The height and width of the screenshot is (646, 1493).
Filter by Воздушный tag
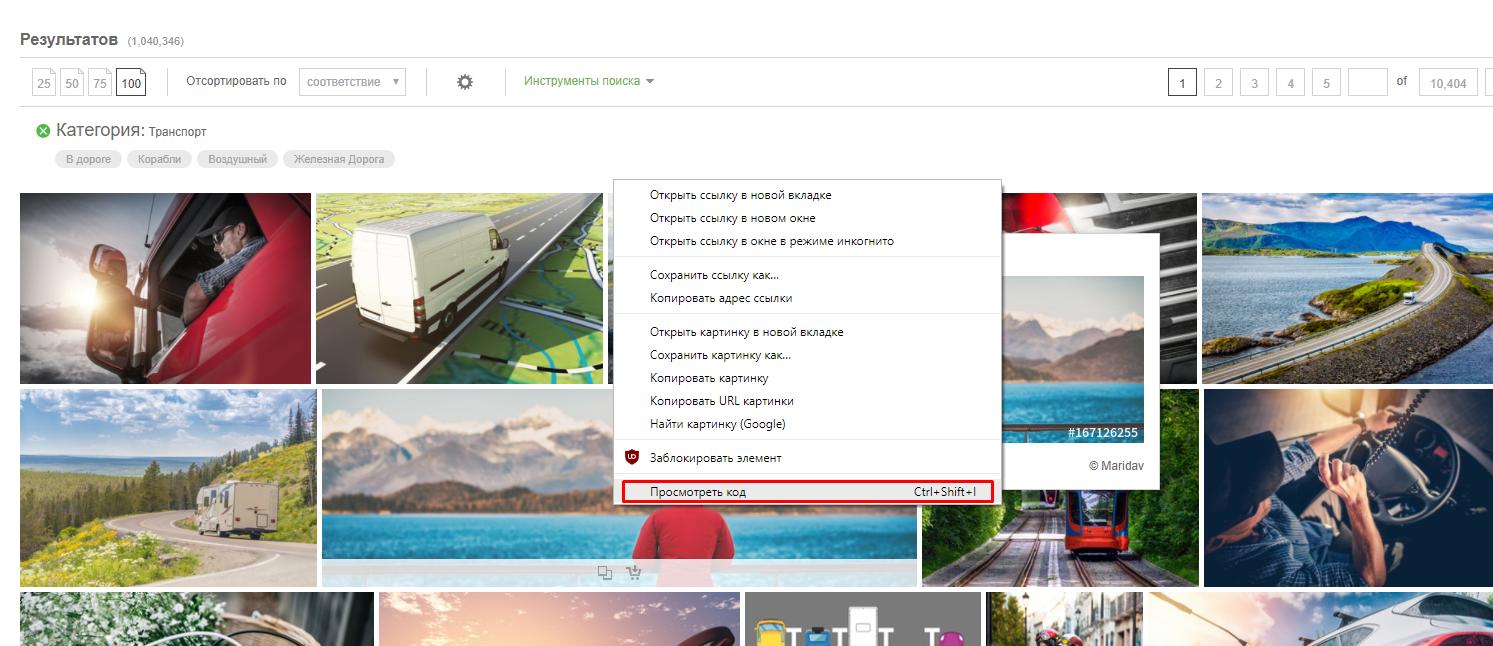(238, 159)
